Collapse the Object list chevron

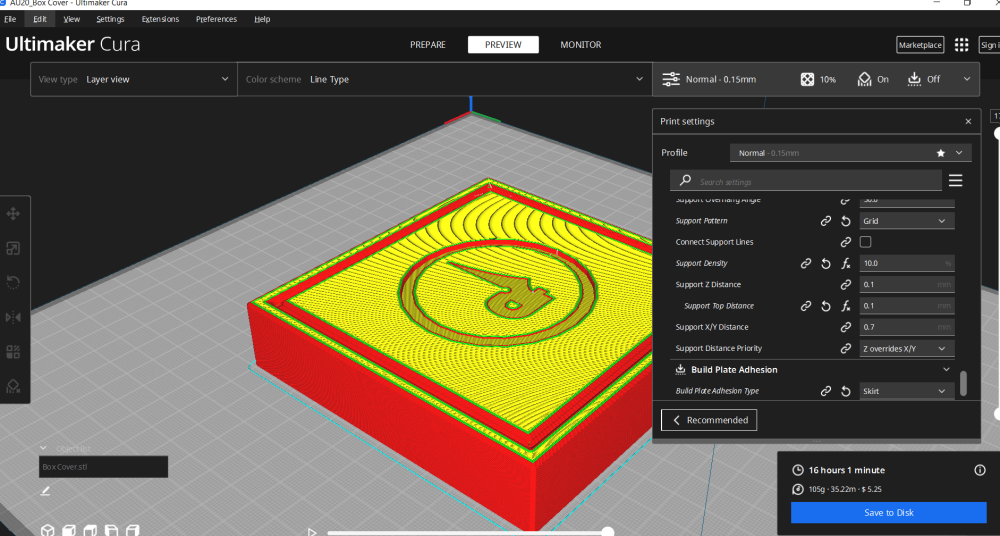(x=43, y=448)
